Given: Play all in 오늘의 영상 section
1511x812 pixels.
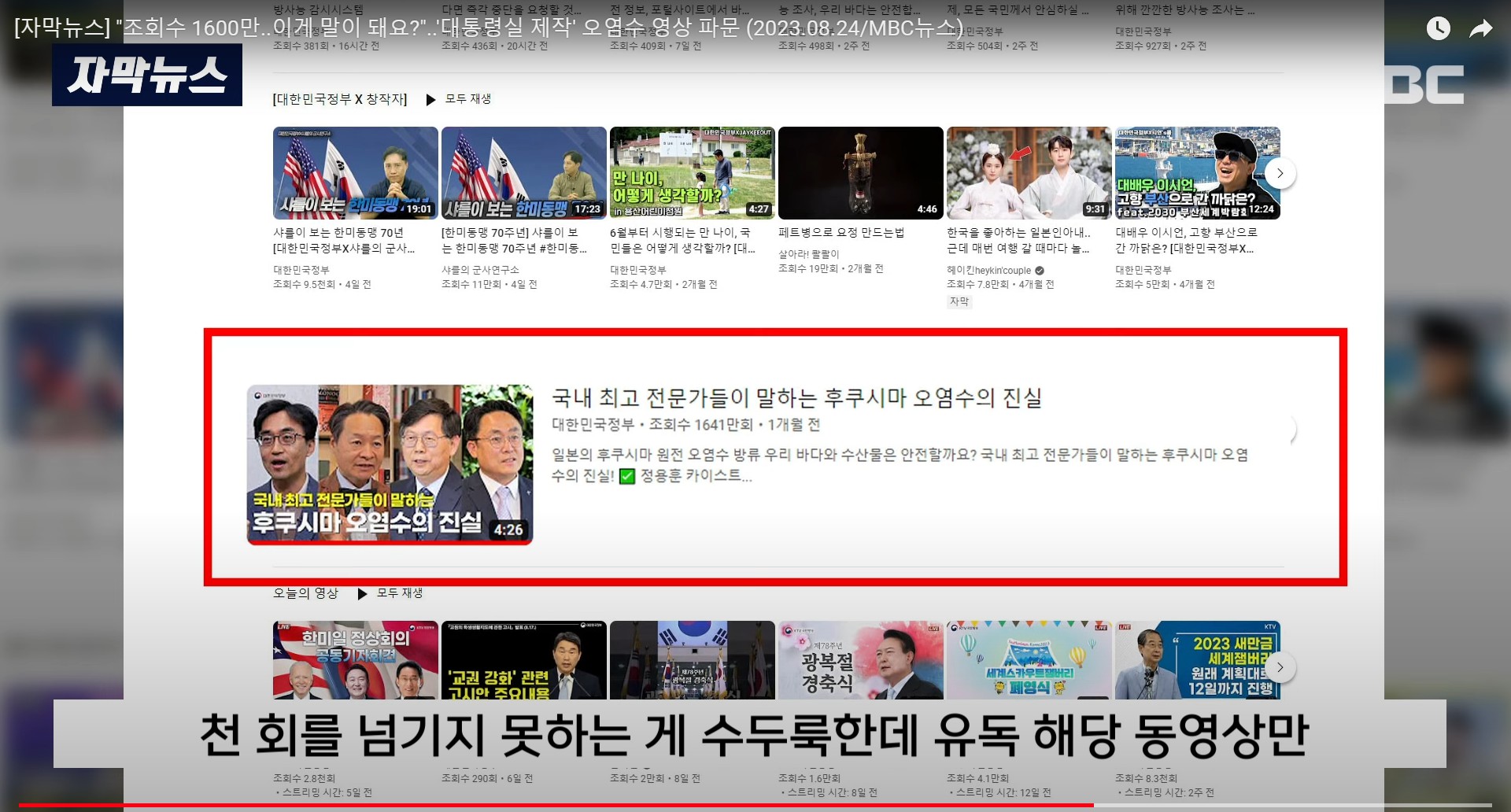Looking at the screenshot, I should click(390, 593).
